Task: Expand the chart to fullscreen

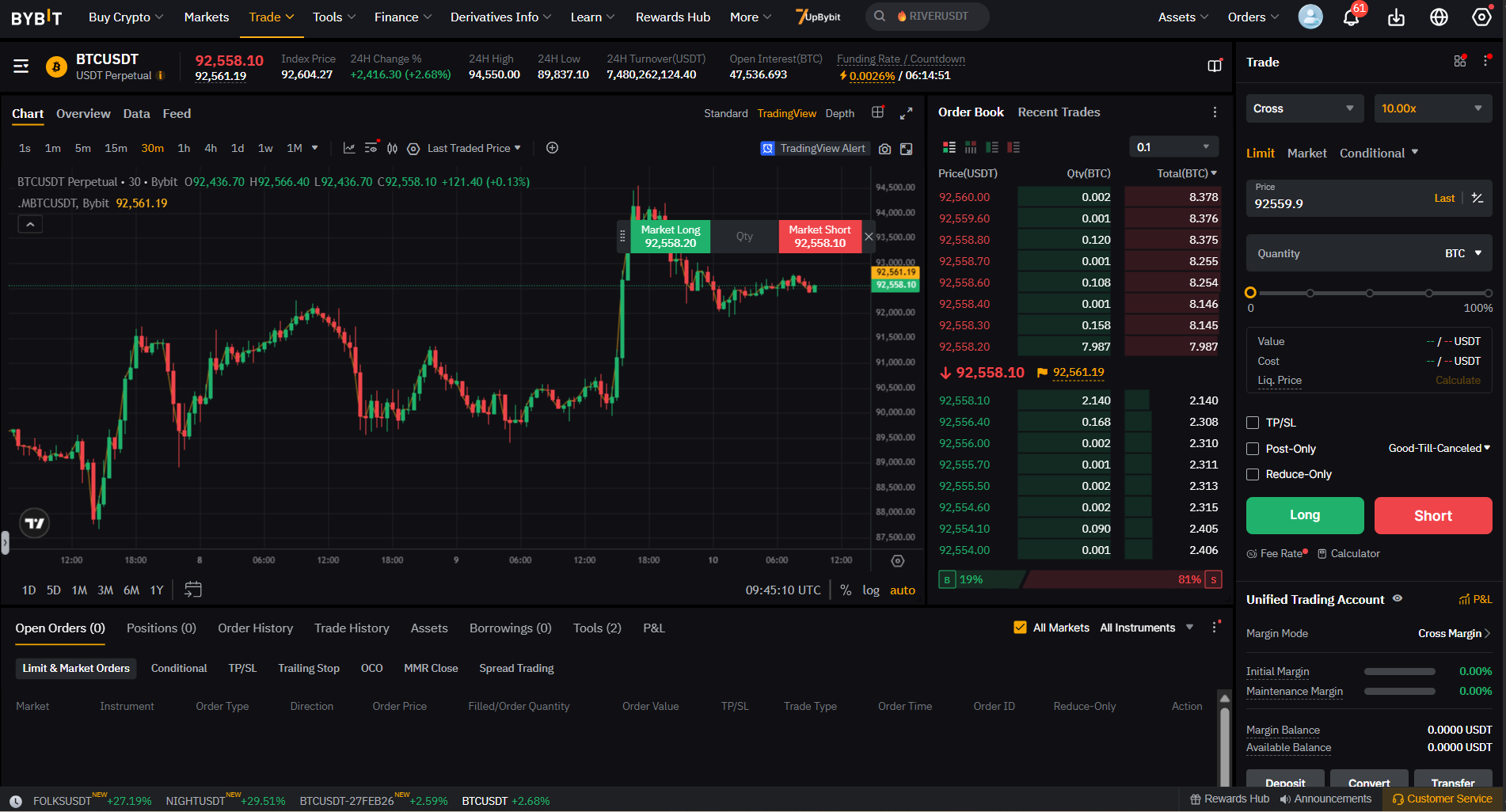Action: [x=906, y=113]
